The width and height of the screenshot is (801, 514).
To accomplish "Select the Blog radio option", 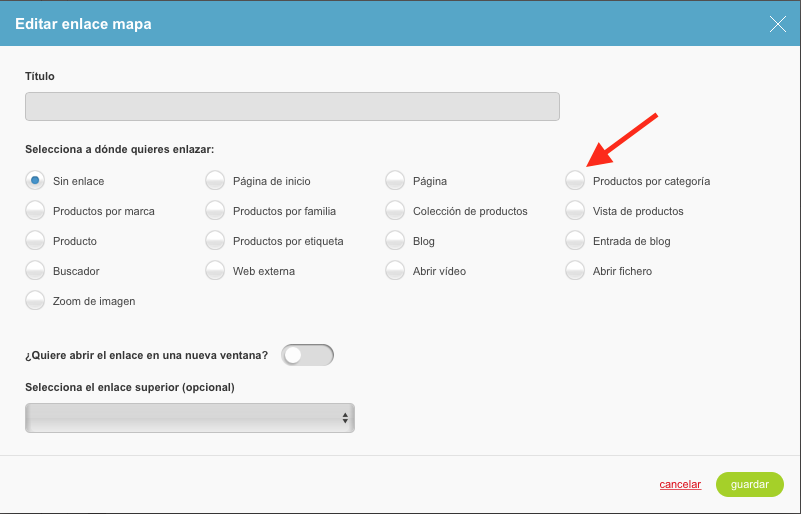I will pyautogui.click(x=395, y=241).
